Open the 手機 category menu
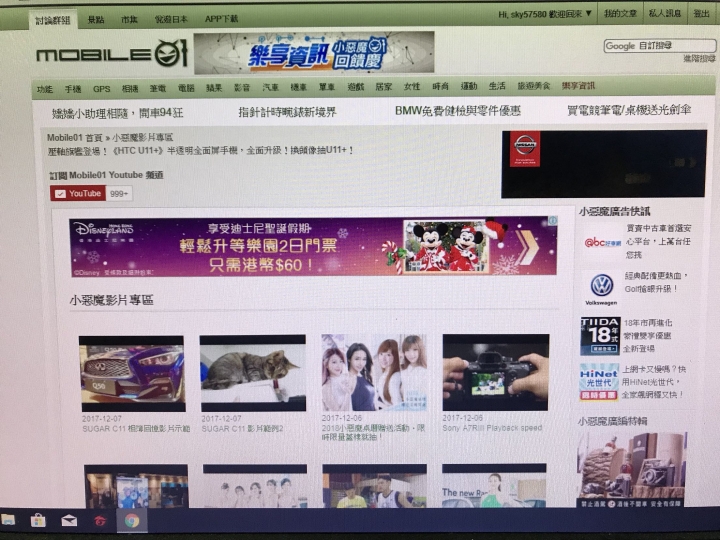Screen dimensions: 720x540 point(73,89)
